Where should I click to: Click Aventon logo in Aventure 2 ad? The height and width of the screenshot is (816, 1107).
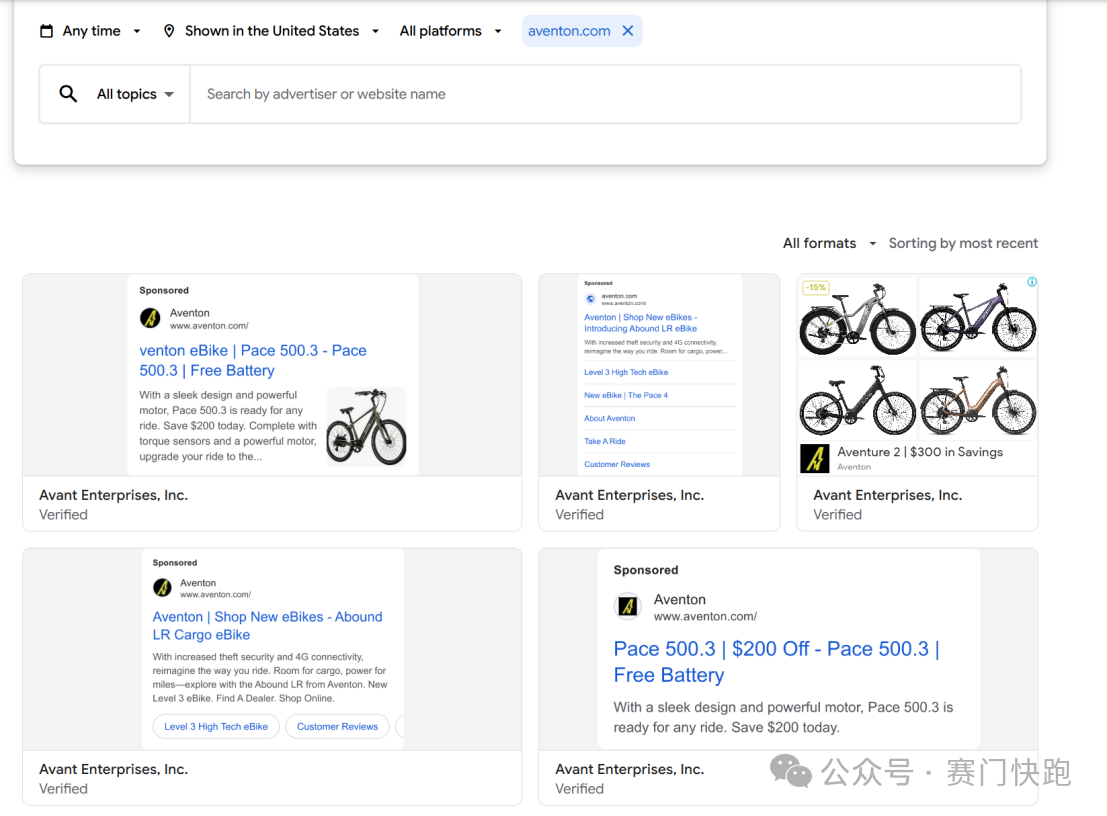coord(815,459)
